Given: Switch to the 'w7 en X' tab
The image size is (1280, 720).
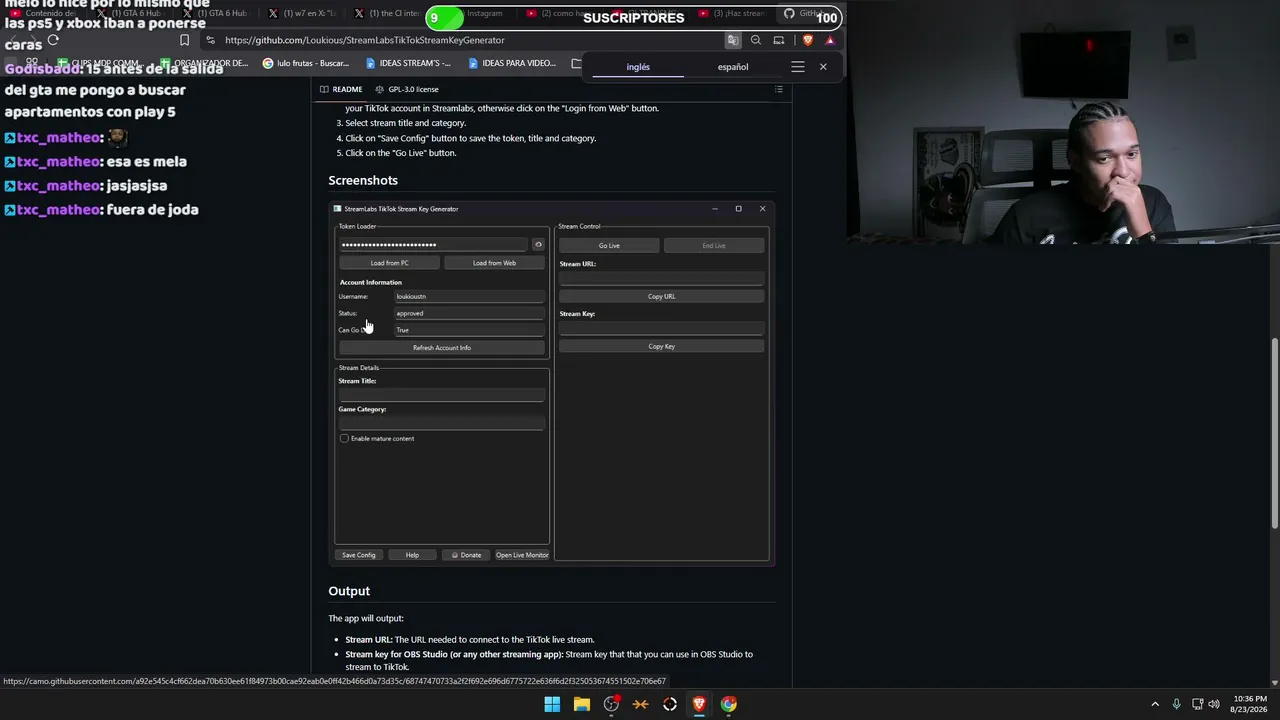Looking at the screenshot, I should 303,14.
